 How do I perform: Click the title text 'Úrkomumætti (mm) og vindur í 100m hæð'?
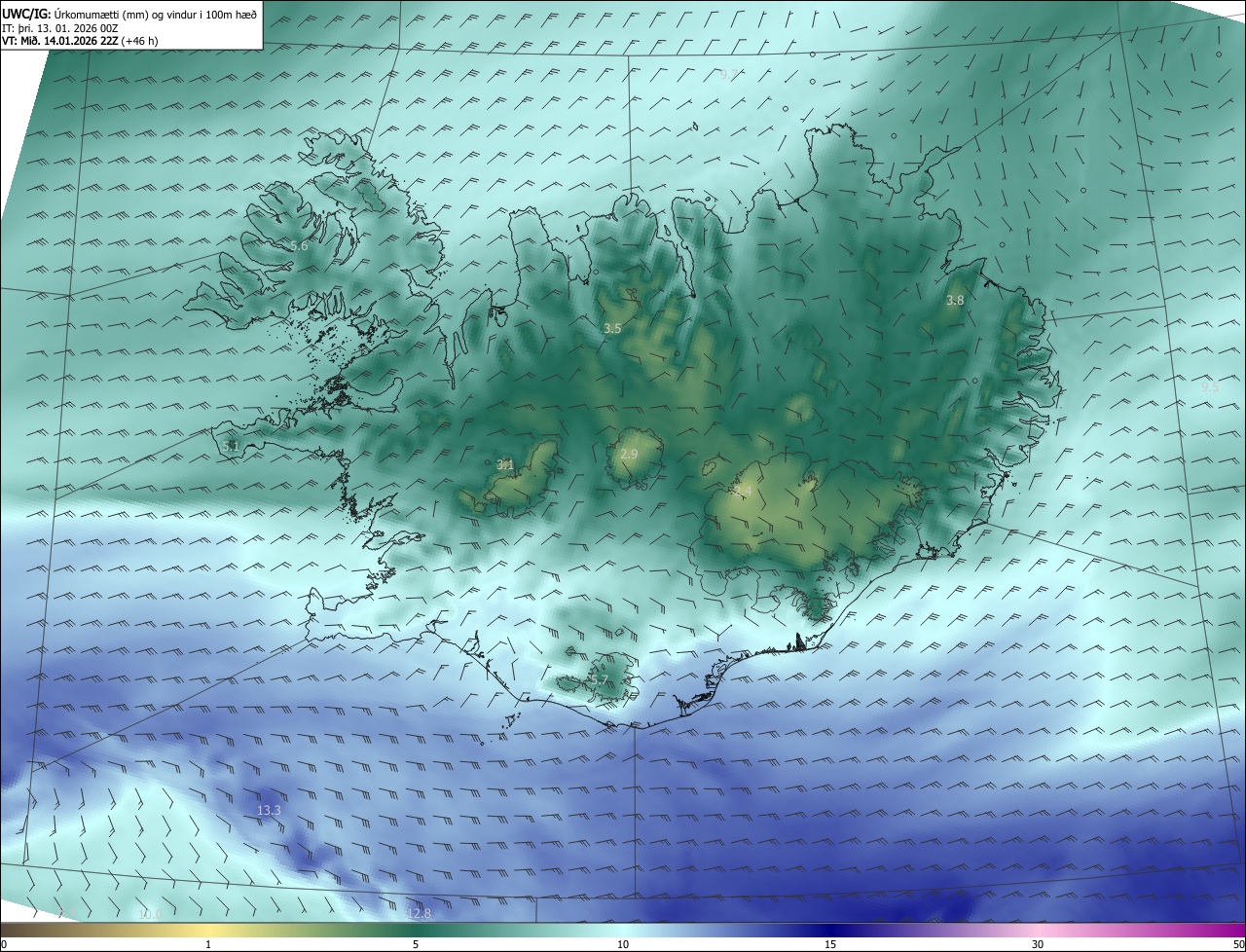point(154,14)
